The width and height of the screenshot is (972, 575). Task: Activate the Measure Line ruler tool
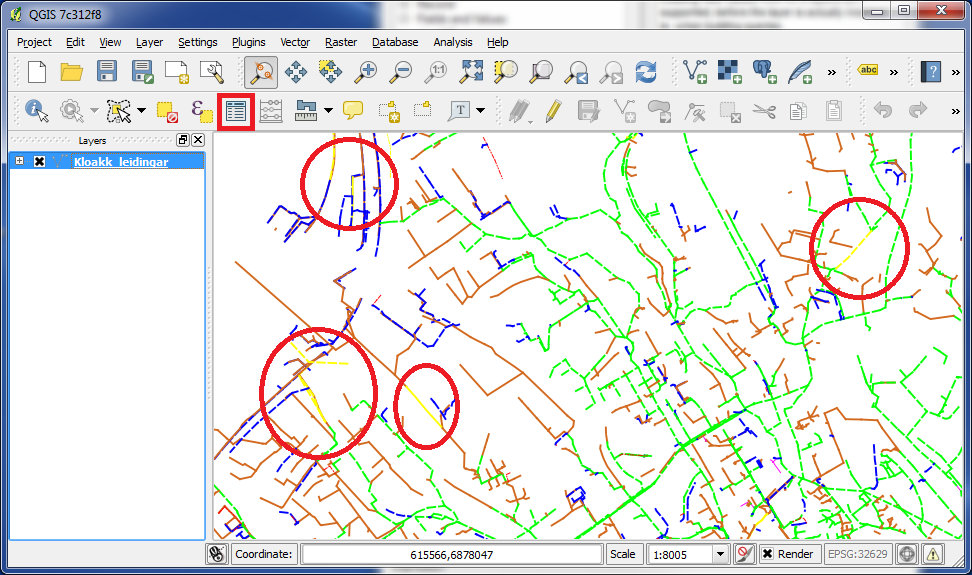pyautogui.click(x=306, y=112)
